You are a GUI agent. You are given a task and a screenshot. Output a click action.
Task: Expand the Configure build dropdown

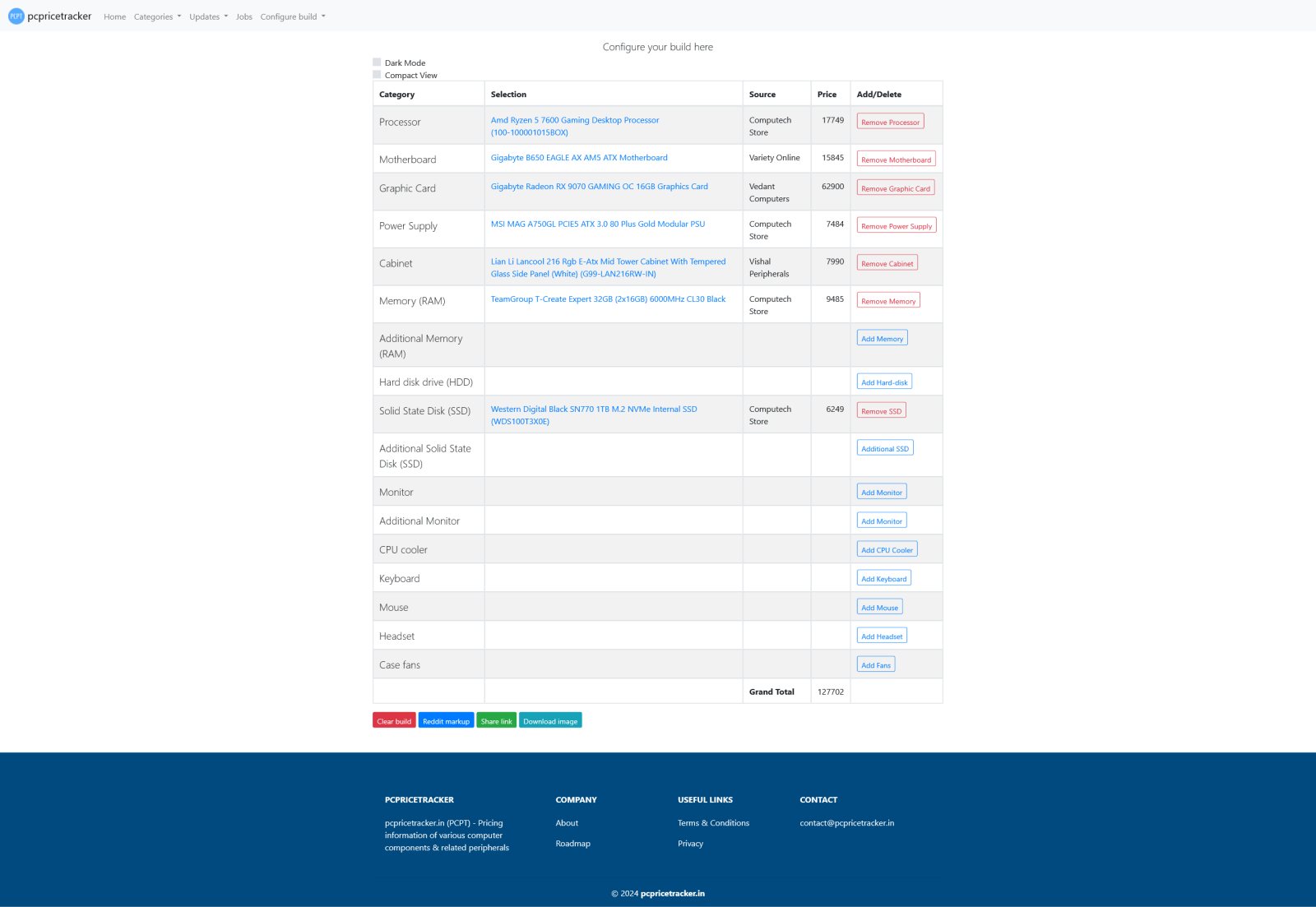(293, 16)
